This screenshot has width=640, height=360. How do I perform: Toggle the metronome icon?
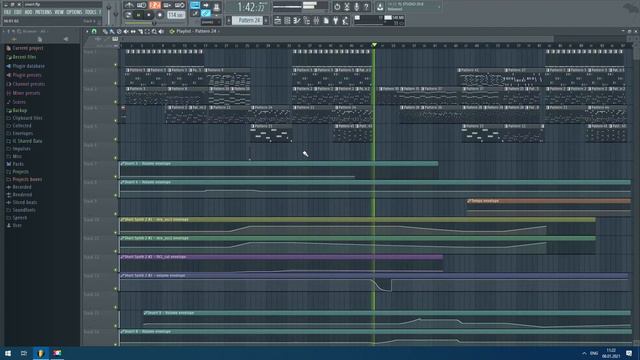pos(129,5)
